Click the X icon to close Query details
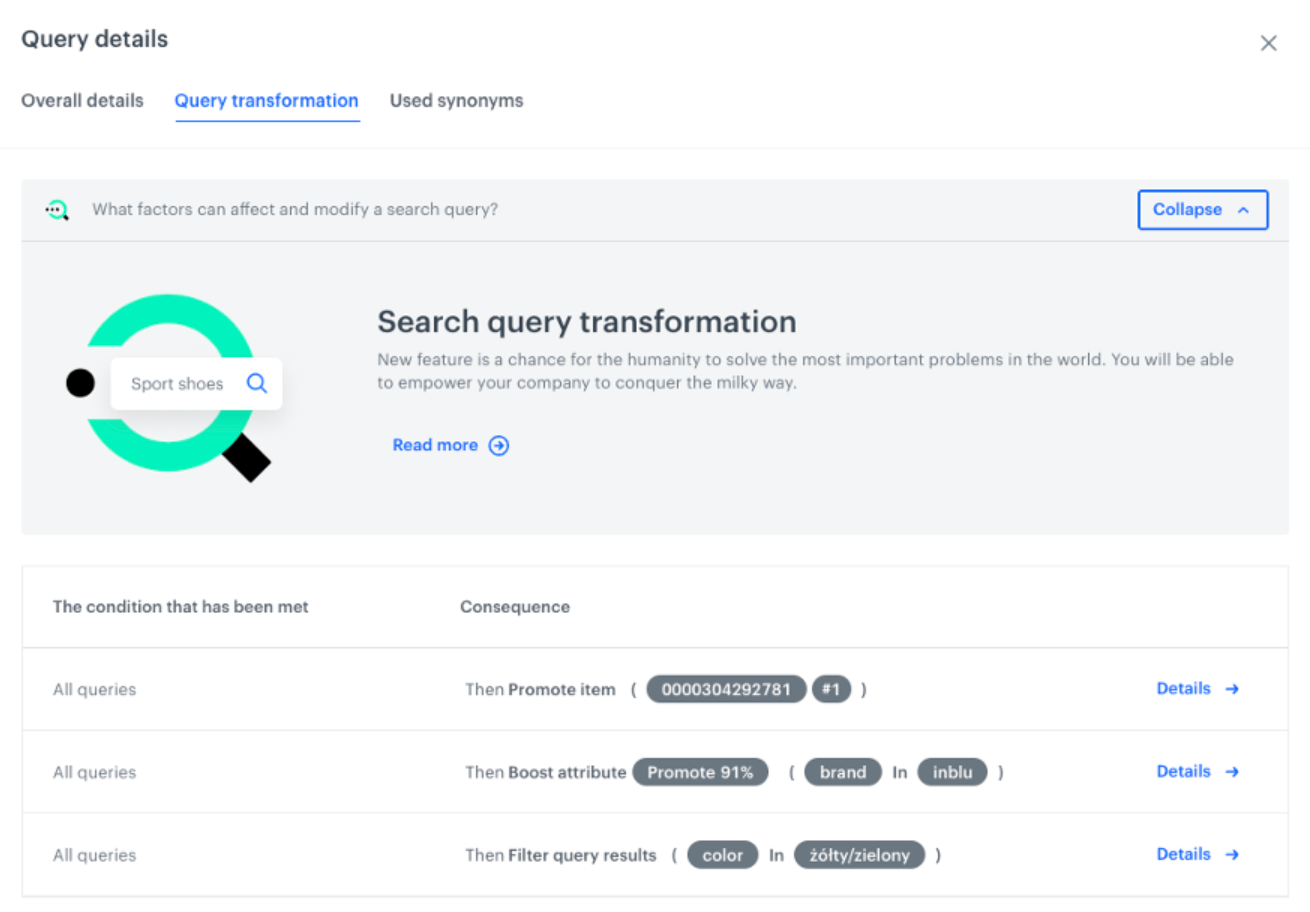1310x912 pixels. pyautogui.click(x=1268, y=43)
